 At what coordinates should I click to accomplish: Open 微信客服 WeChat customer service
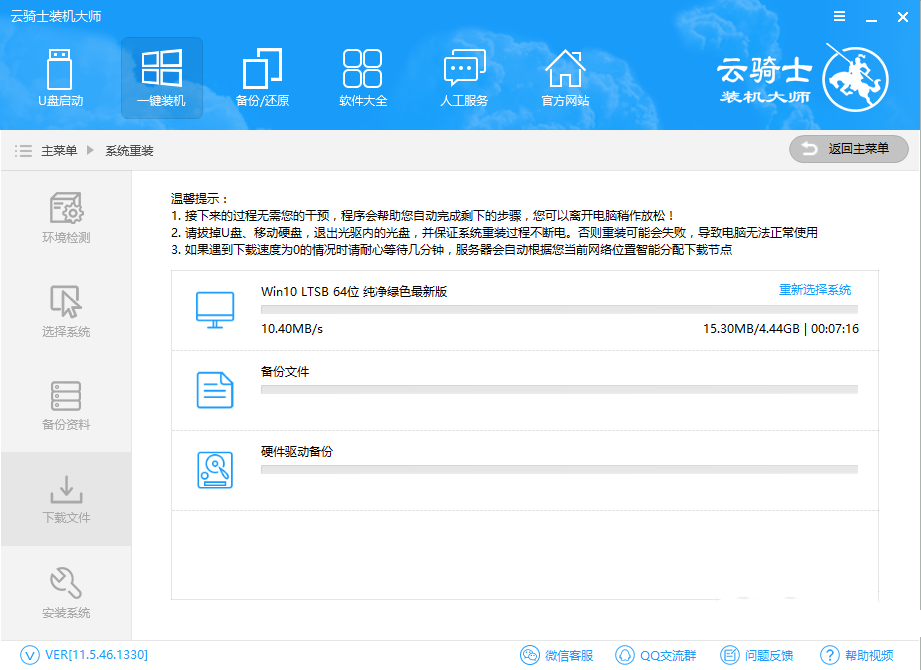(x=557, y=655)
